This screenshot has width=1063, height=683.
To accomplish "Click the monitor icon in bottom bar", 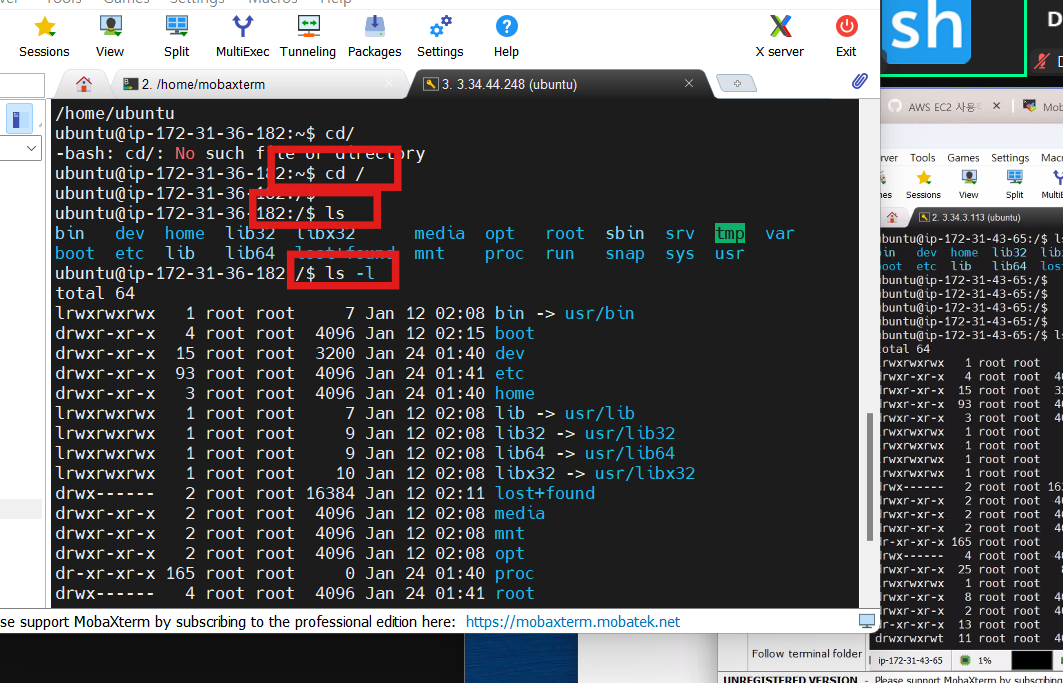I will tap(866, 621).
